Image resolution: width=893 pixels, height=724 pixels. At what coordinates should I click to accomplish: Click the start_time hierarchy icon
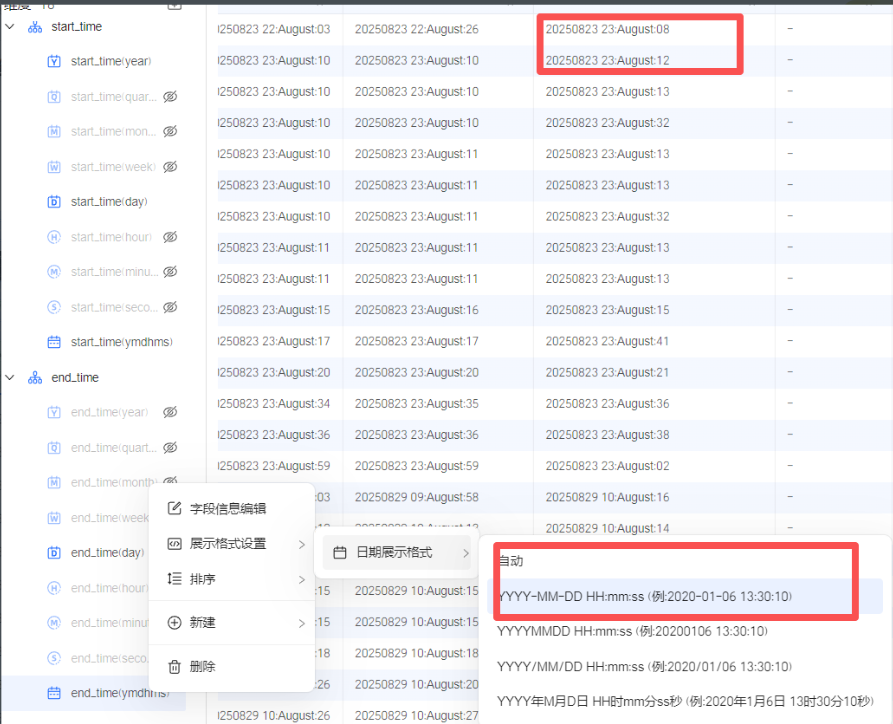click(x=35, y=27)
